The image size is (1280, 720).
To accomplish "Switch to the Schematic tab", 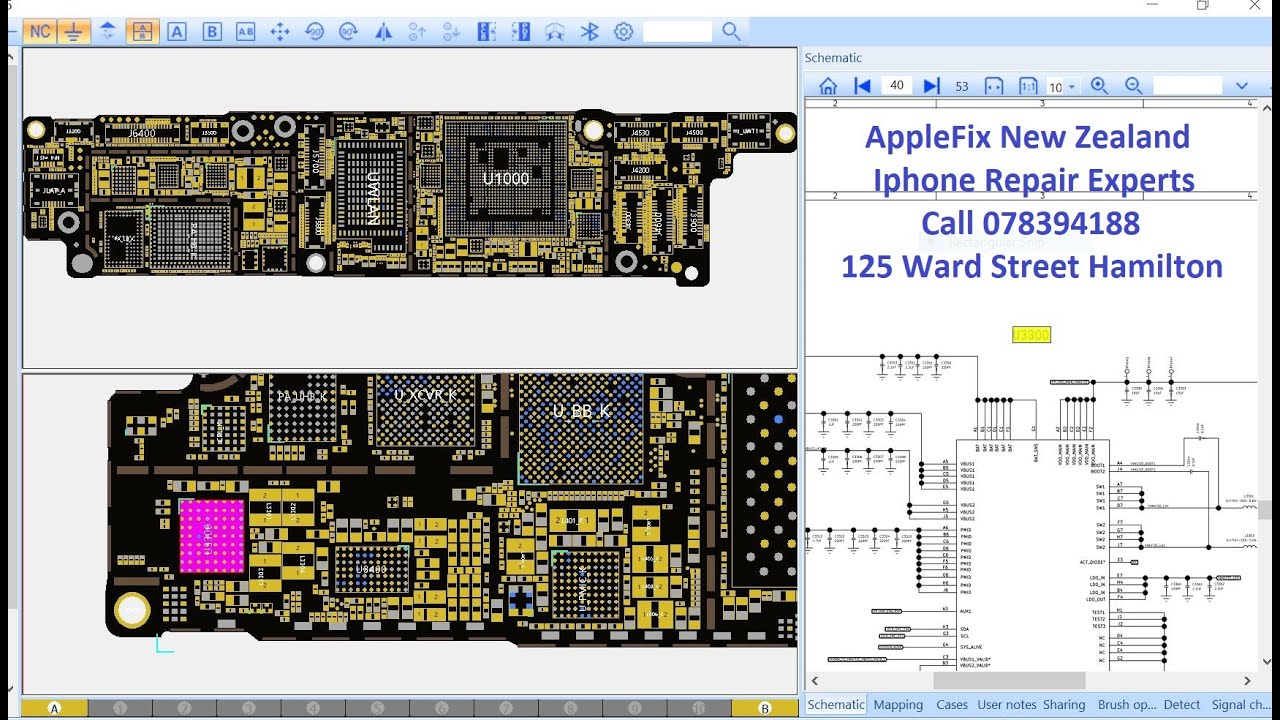I will pyautogui.click(x=836, y=704).
